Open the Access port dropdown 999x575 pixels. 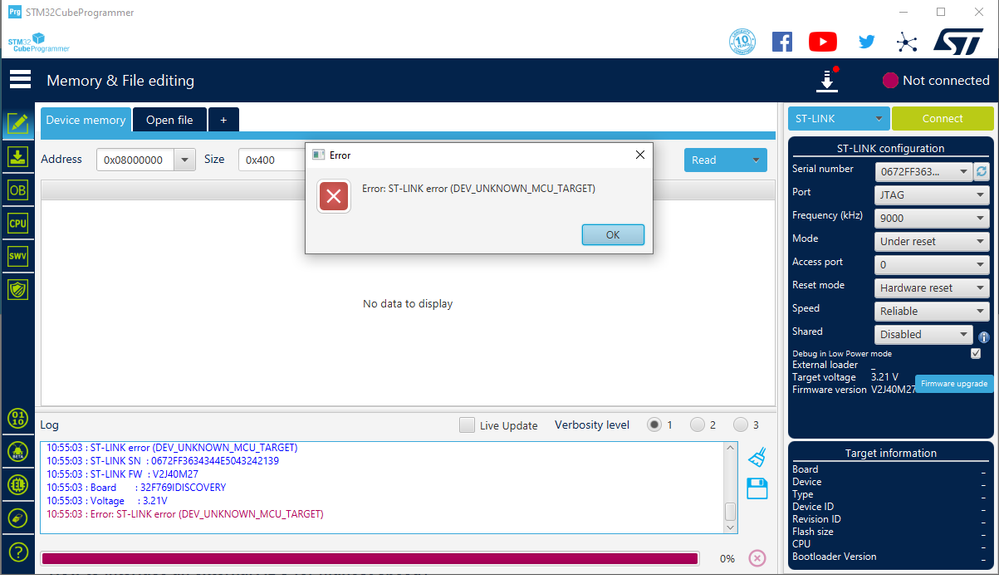click(931, 264)
